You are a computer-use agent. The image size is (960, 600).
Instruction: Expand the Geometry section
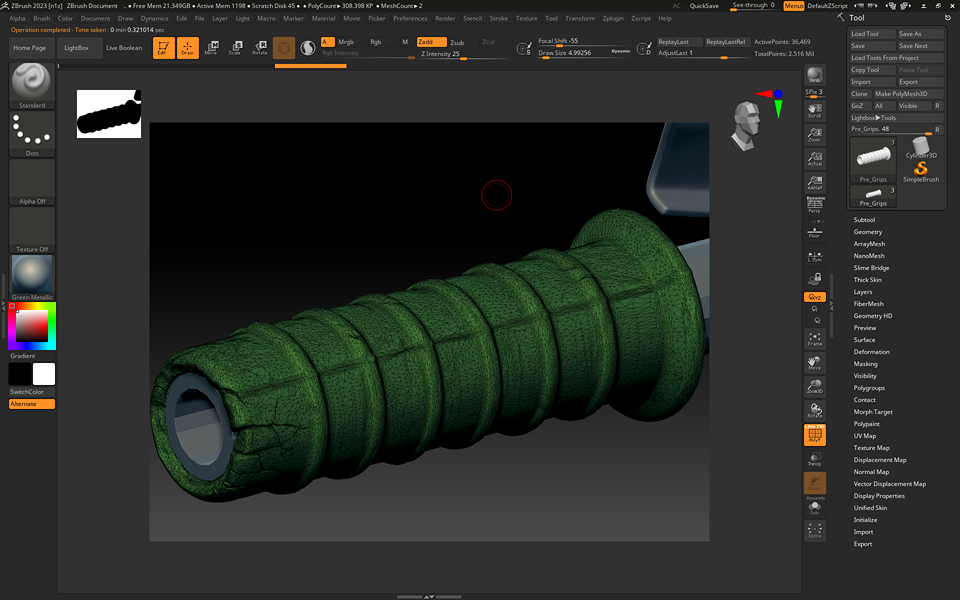coord(867,232)
